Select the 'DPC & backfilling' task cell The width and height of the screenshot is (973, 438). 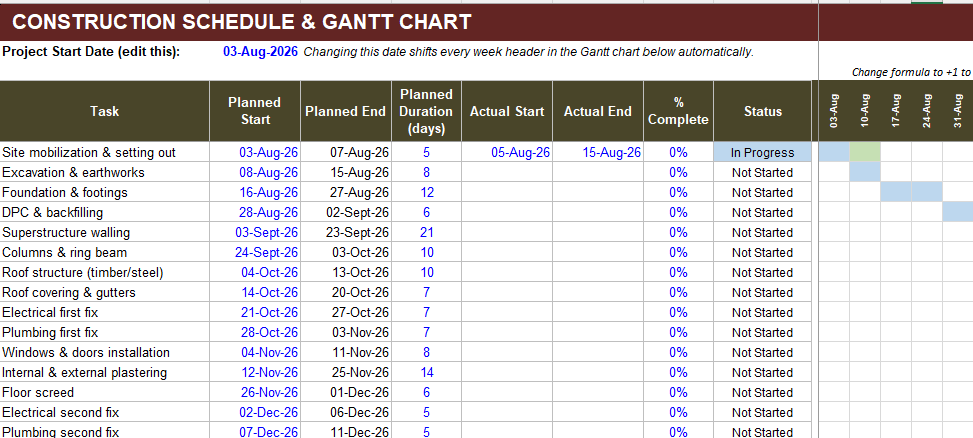105,212
